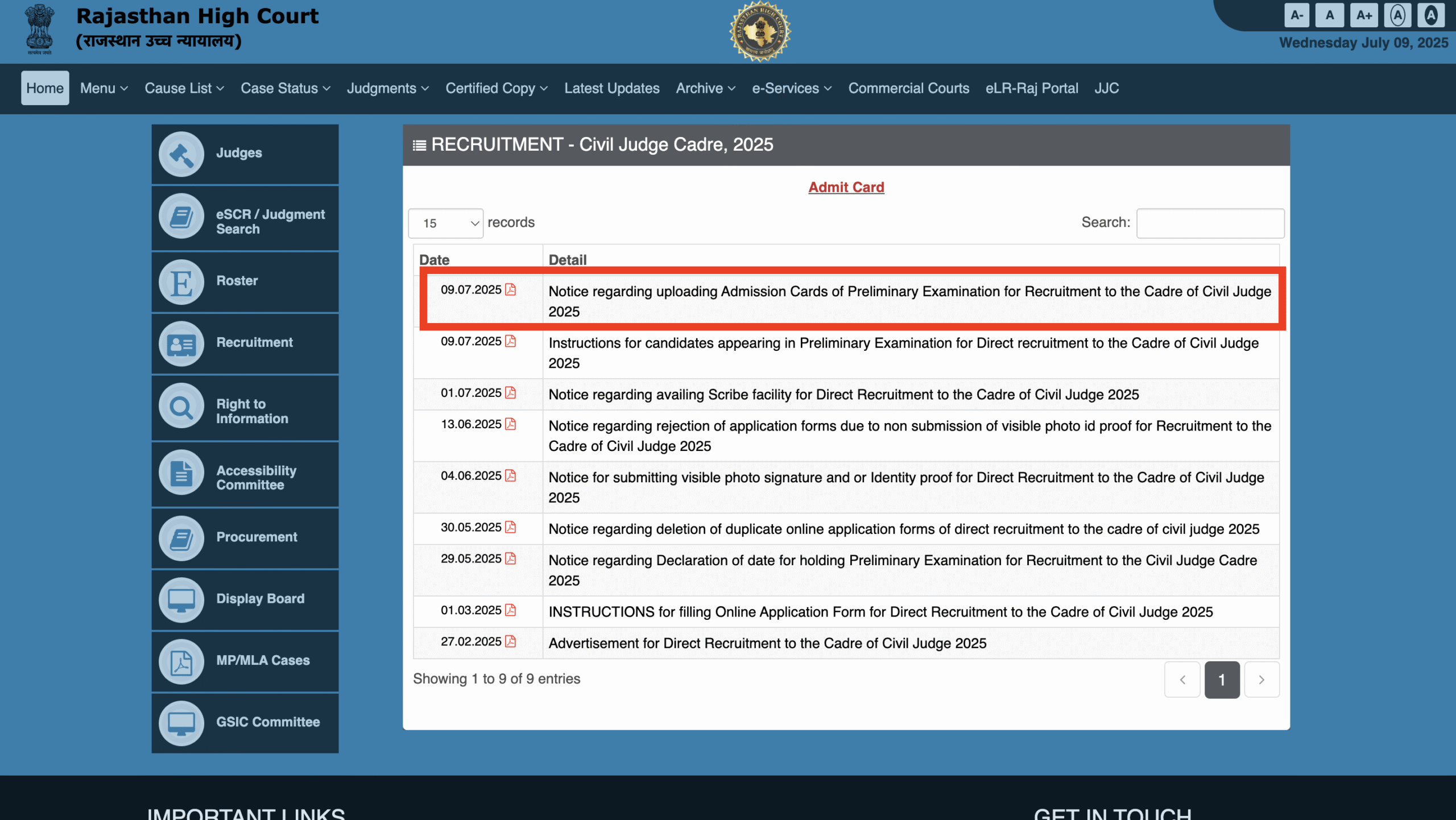The width and height of the screenshot is (1456, 820).
Task: Expand the Judgments dropdown
Action: pos(388,88)
